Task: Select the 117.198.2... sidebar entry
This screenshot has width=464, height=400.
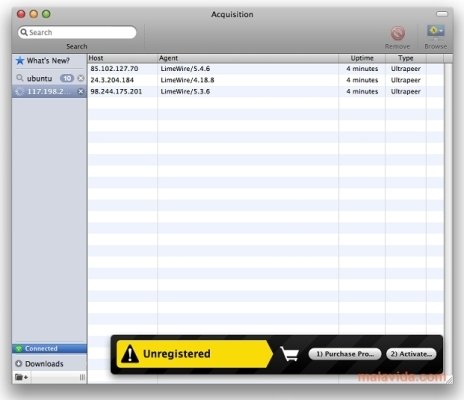Action: pyautogui.click(x=49, y=91)
